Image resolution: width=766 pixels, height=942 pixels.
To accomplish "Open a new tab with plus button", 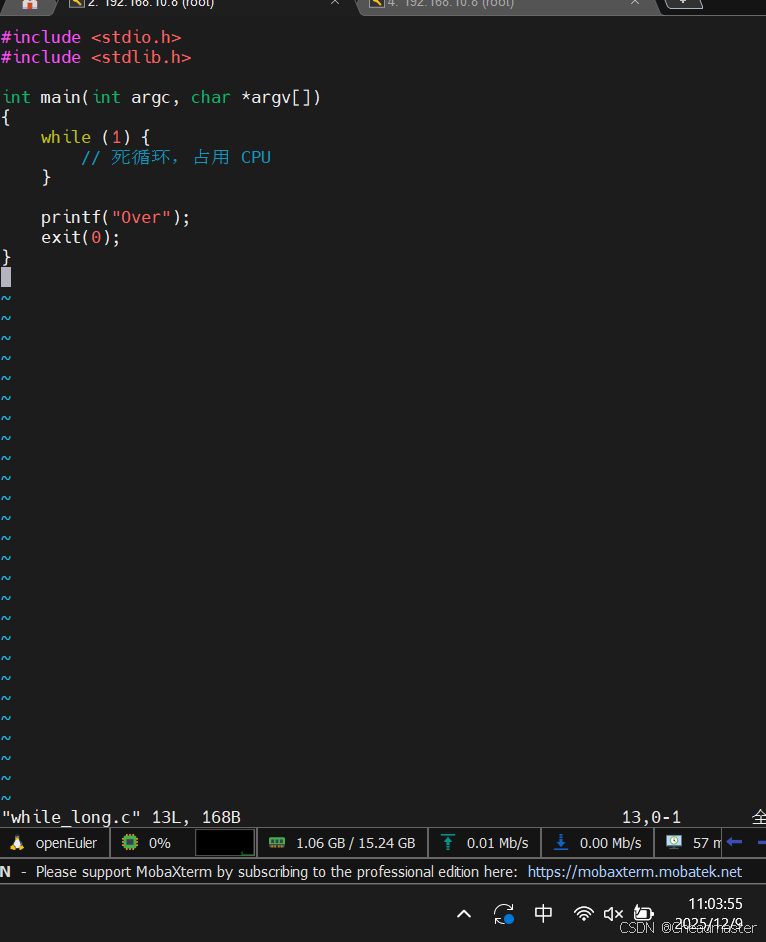I will coord(683,3).
